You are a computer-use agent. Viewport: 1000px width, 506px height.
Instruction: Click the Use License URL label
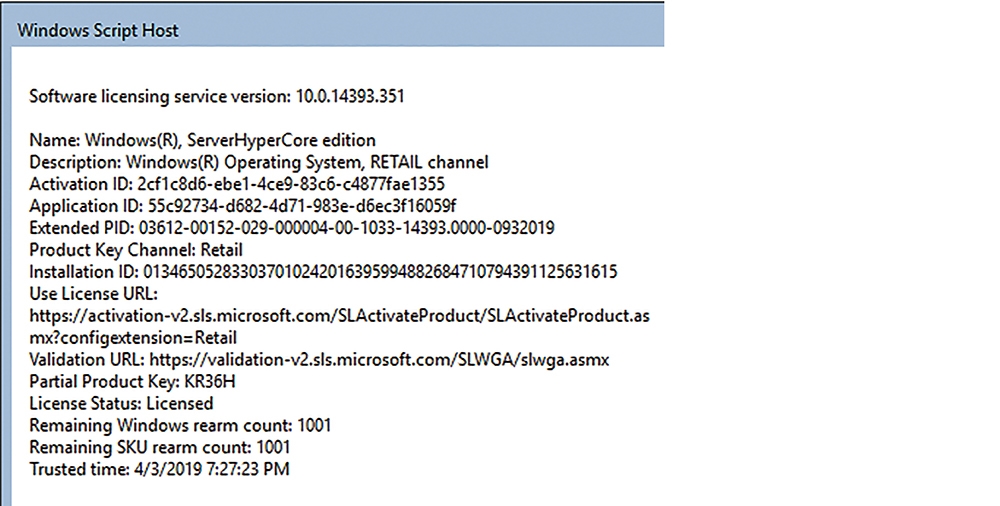93,294
